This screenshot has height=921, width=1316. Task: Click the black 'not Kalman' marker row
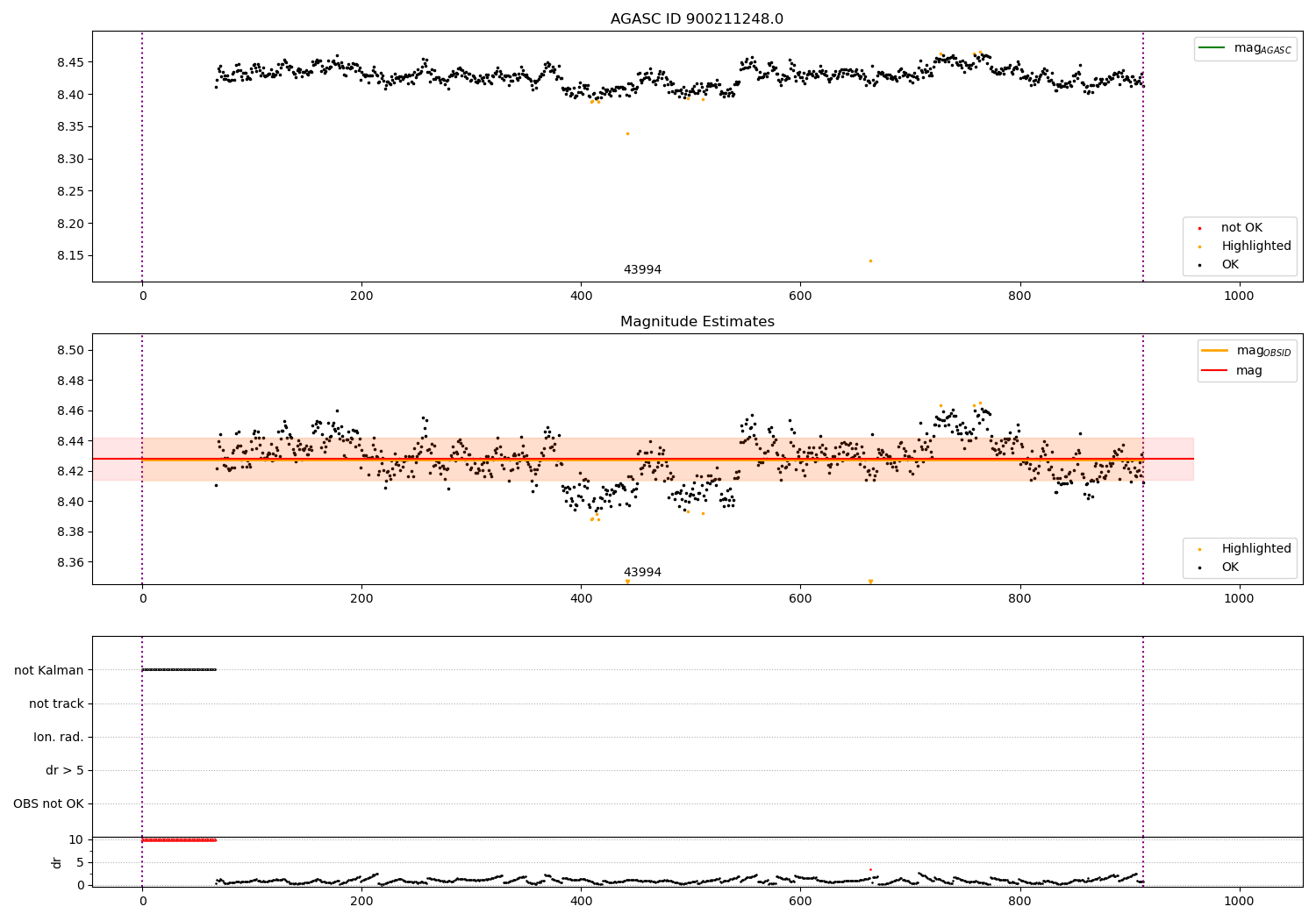coord(179,670)
